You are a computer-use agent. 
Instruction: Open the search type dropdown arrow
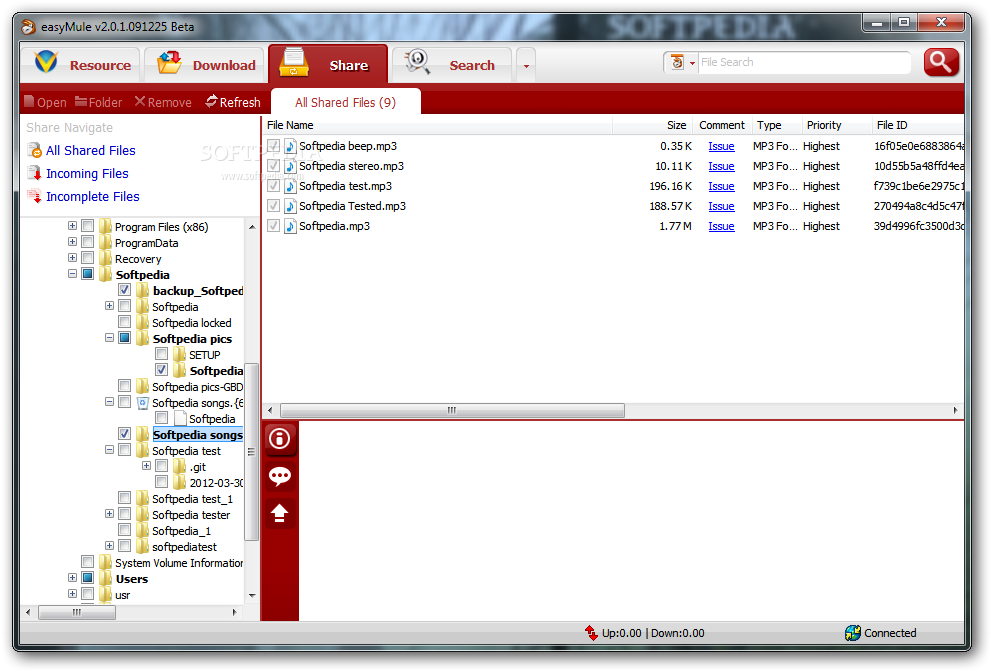pyautogui.click(x=692, y=63)
